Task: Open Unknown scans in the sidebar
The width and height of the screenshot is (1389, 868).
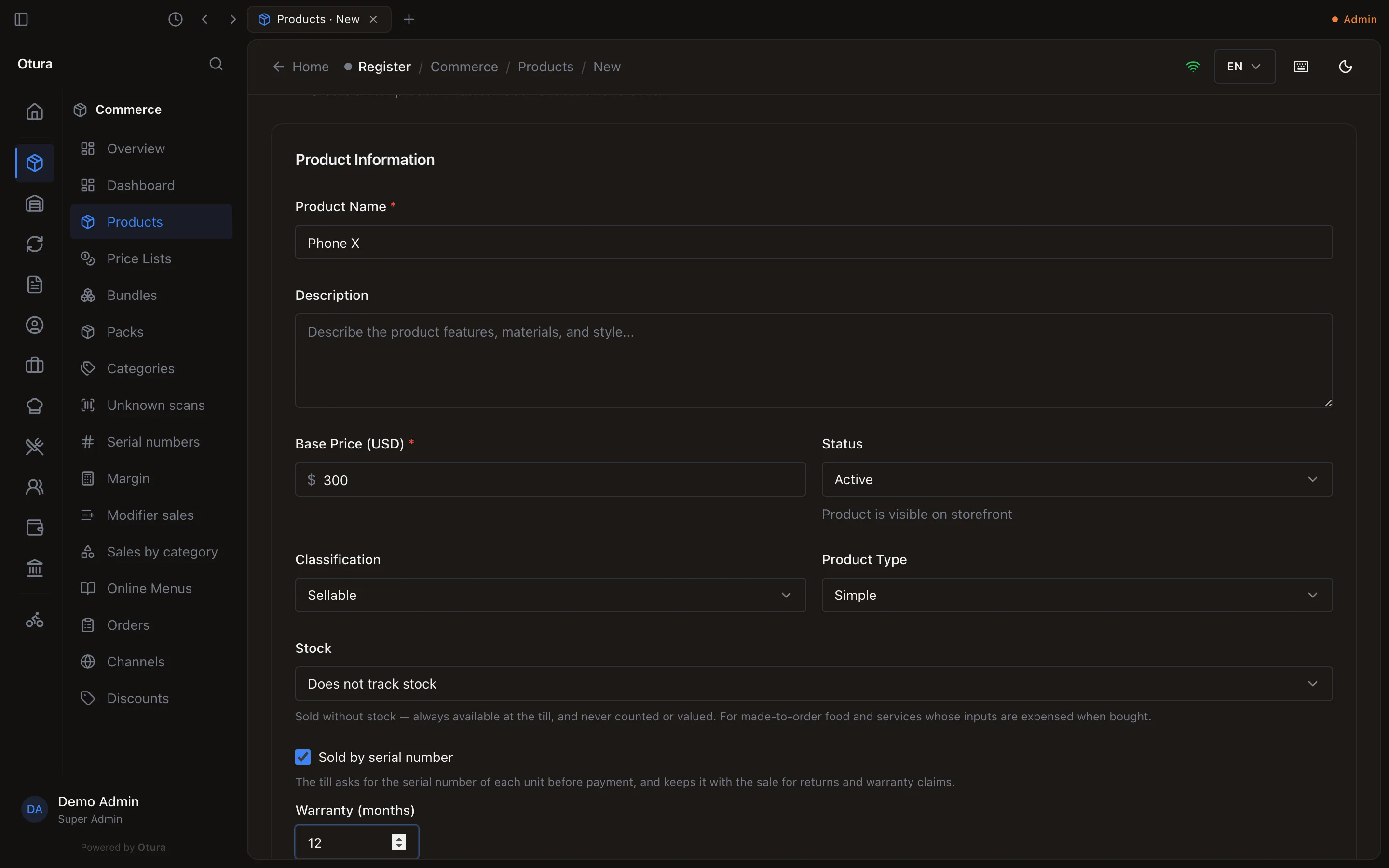Action: [x=151, y=405]
